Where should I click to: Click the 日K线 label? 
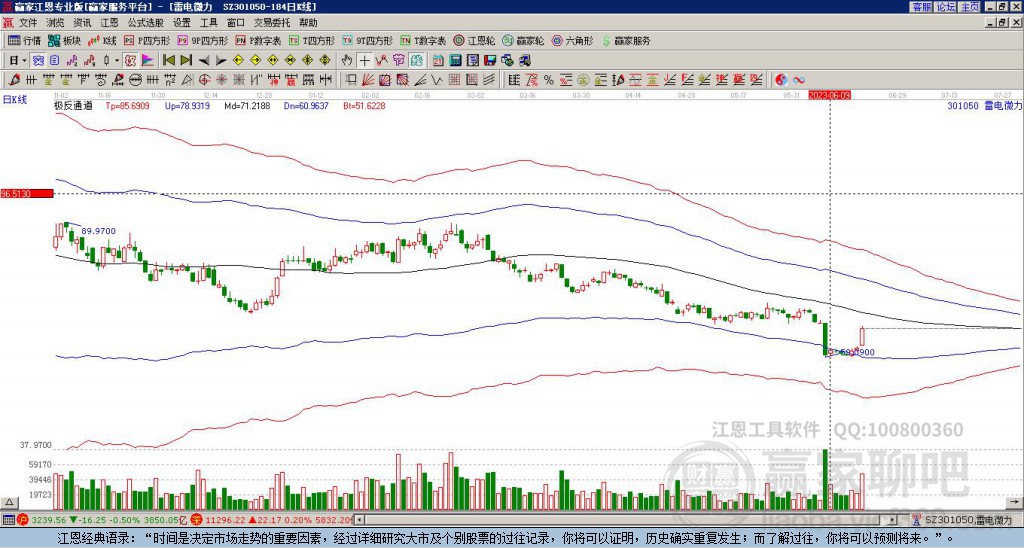pos(15,100)
